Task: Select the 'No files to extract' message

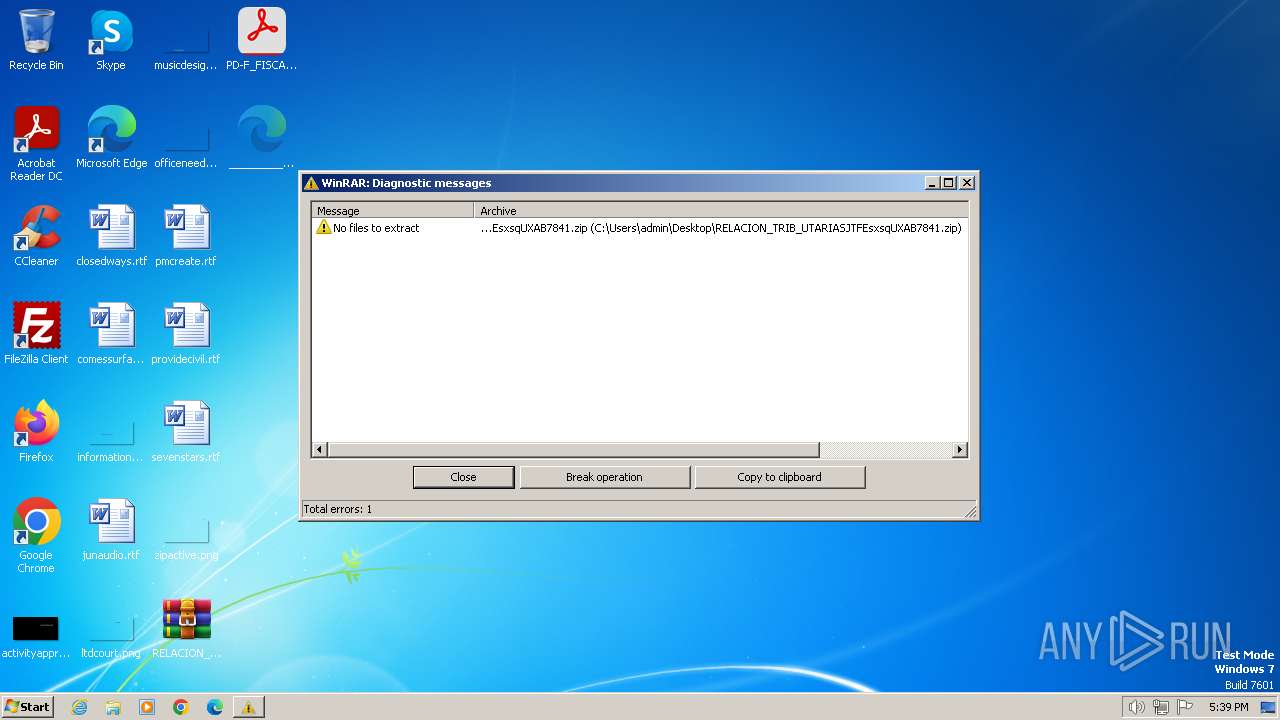Action: tap(376, 228)
